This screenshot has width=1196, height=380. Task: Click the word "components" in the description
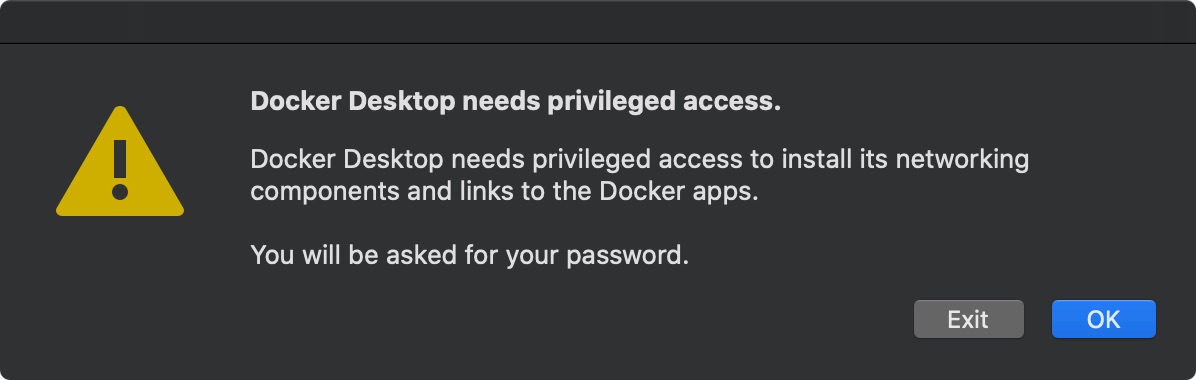coord(325,193)
